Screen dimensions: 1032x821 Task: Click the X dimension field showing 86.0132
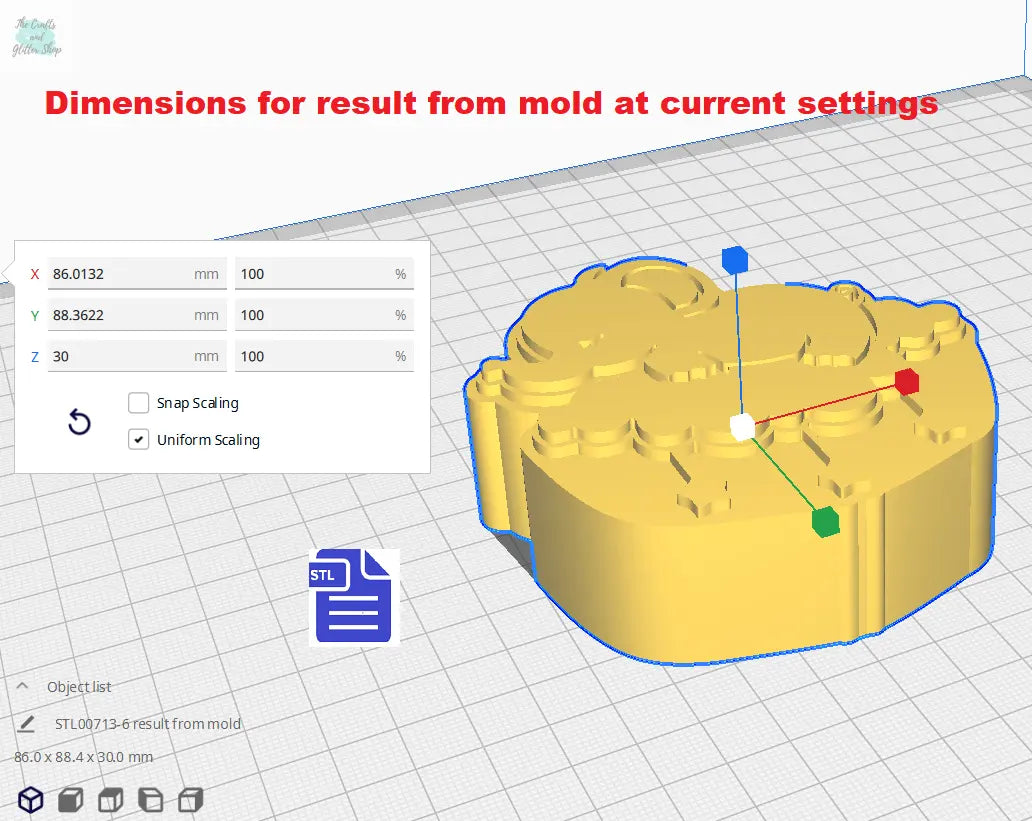click(120, 273)
